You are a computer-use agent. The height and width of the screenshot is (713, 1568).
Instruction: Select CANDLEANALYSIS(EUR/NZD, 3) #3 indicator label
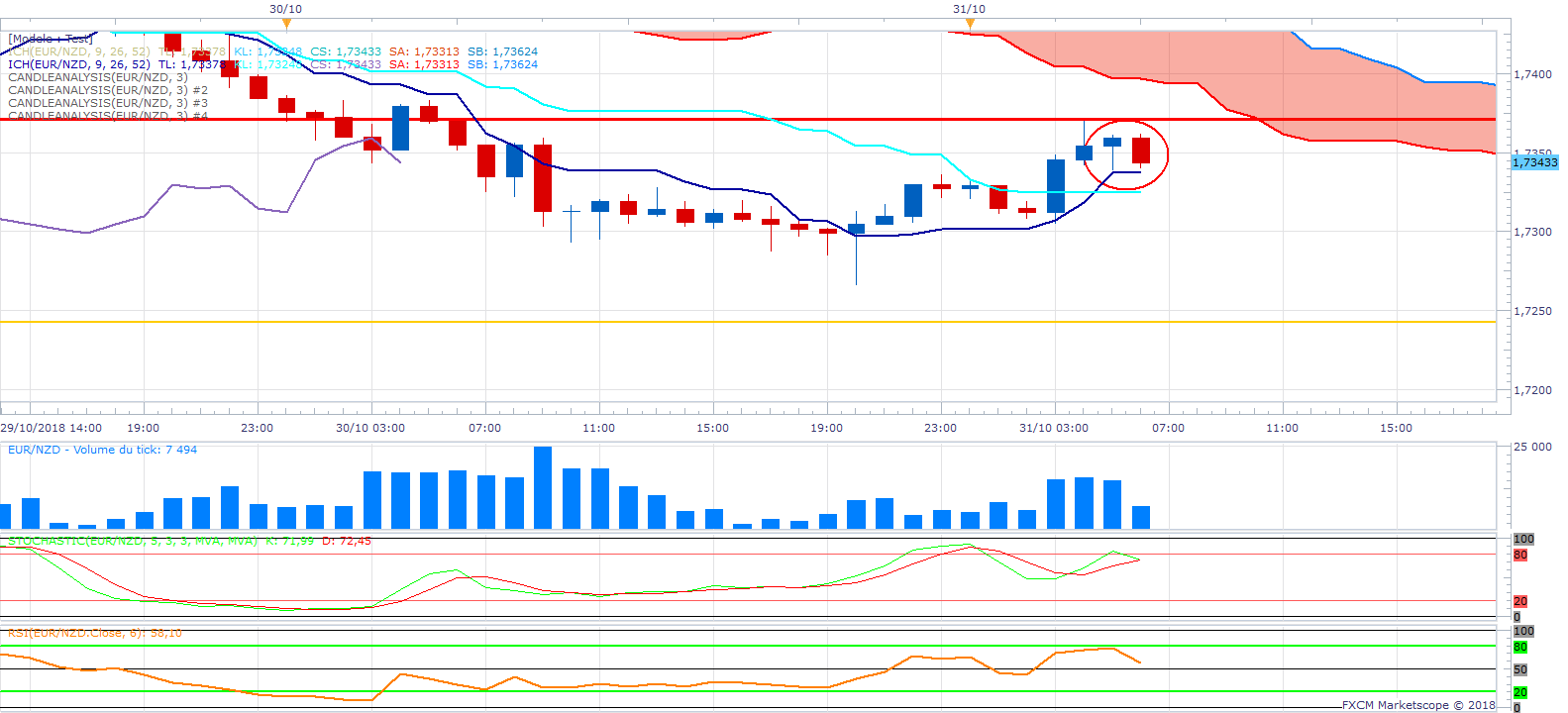click(x=108, y=103)
